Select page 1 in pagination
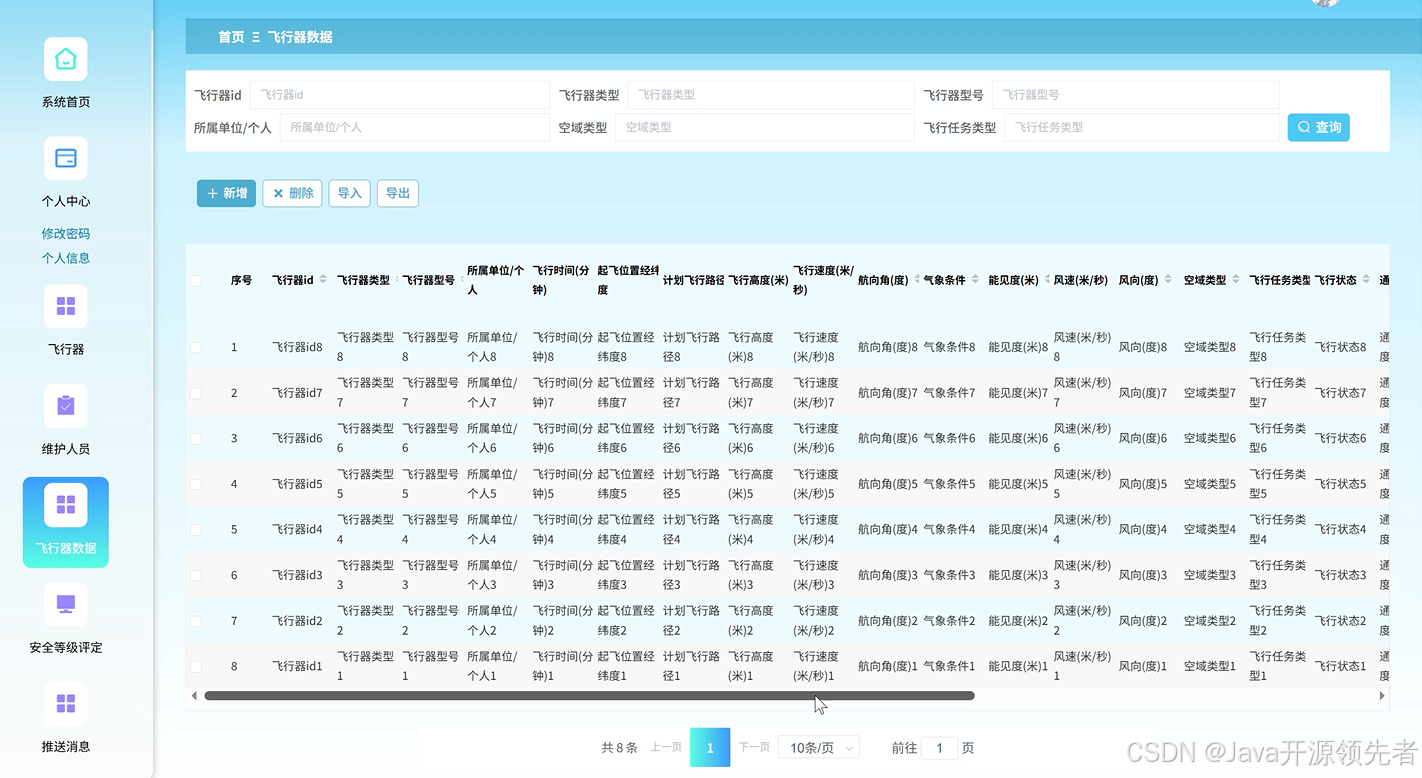The image size is (1422, 778). 710,748
